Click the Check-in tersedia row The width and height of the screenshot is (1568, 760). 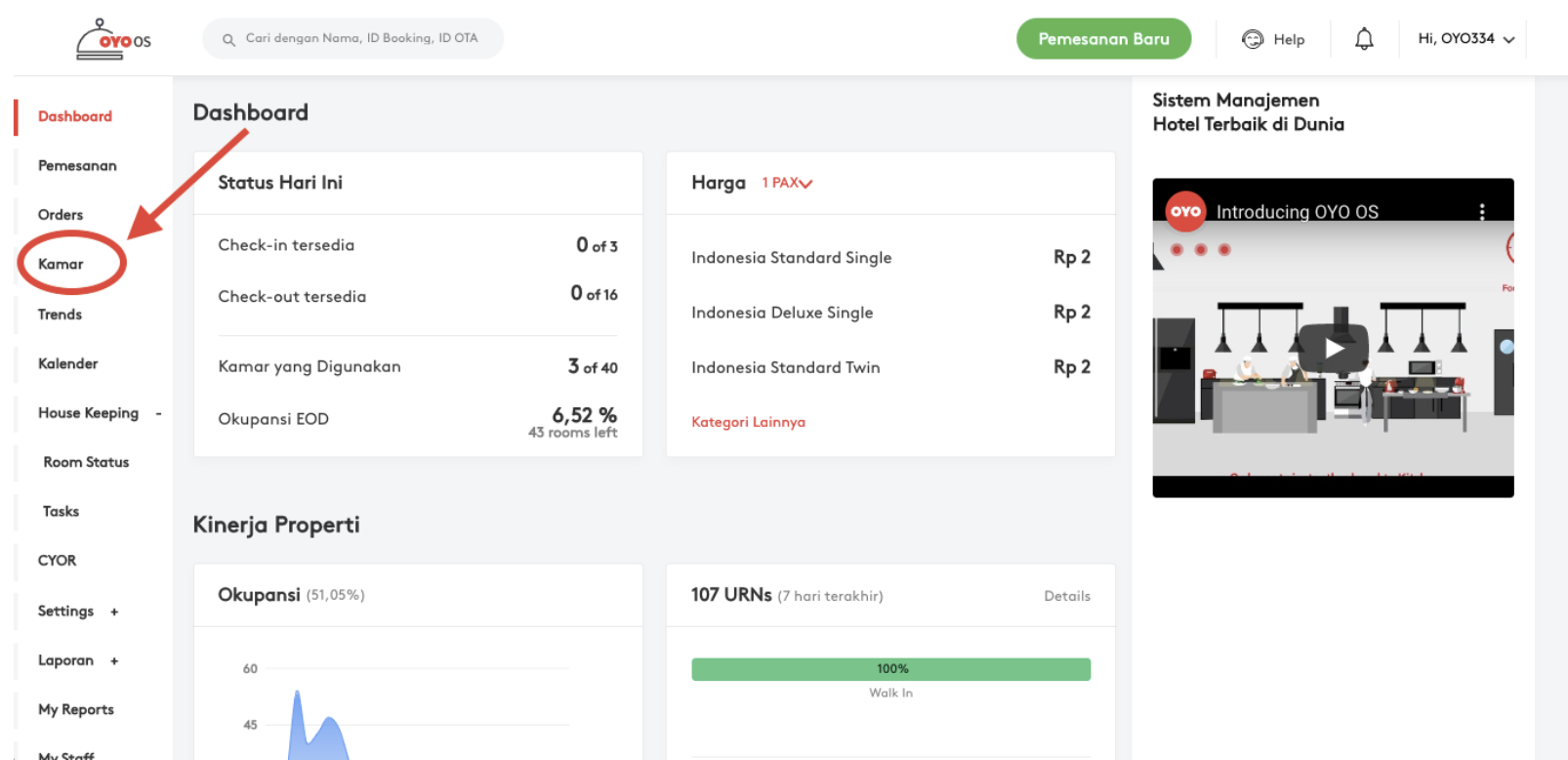(418, 245)
